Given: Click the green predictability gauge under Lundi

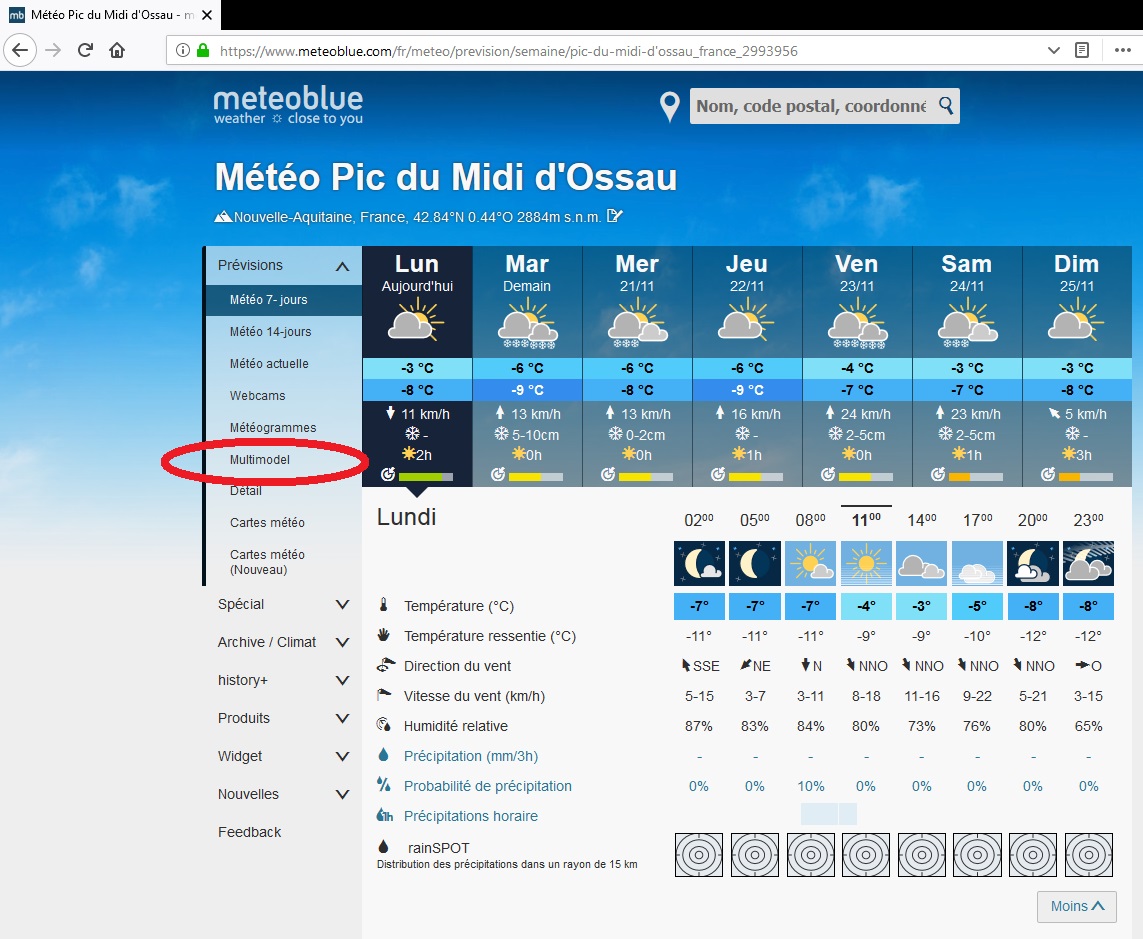Looking at the screenshot, I should [420, 477].
